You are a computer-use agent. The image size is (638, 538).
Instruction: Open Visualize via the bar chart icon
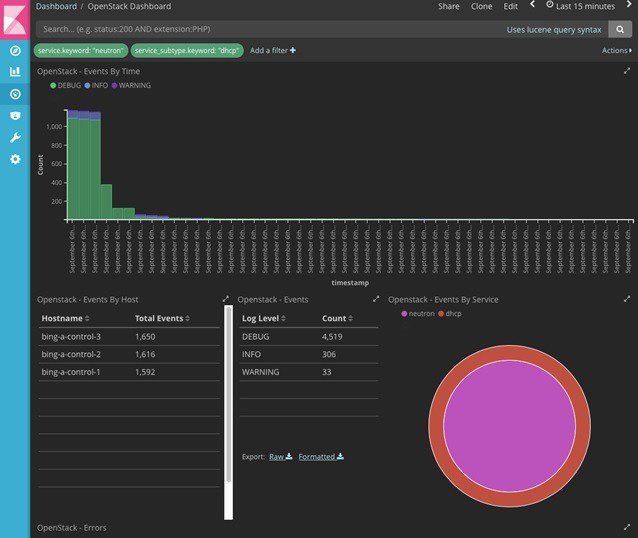coord(15,72)
